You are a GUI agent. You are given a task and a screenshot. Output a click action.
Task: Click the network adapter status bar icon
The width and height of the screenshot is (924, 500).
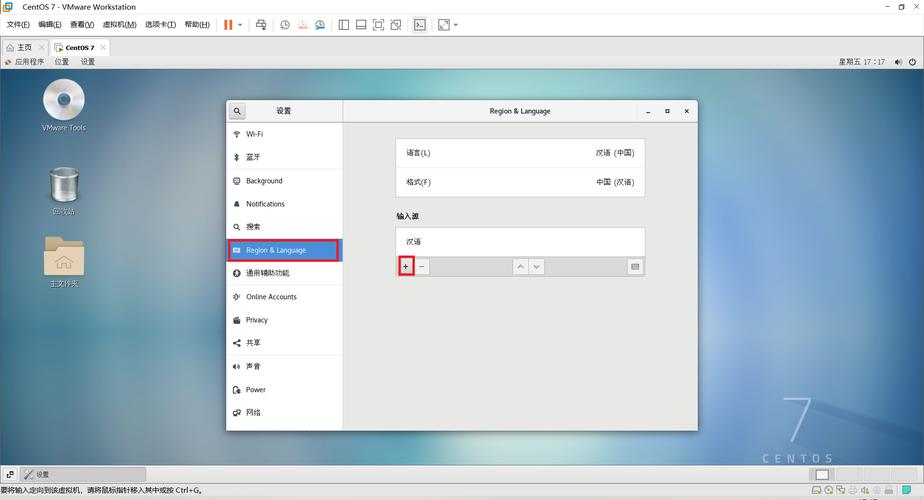tap(841, 490)
